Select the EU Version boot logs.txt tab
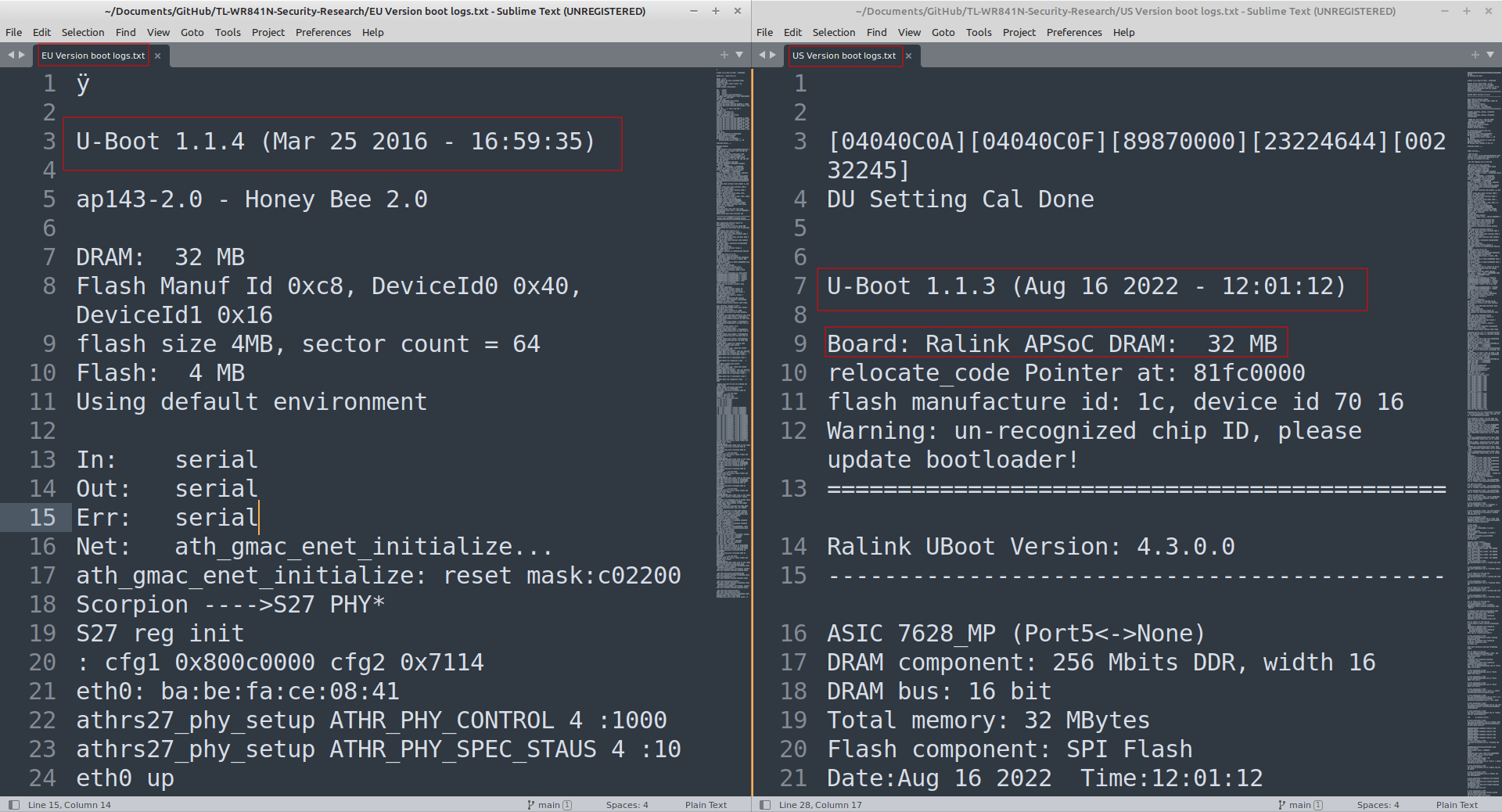Image resolution: width=1502 pixels, height=812 pixels. (93, 56)
